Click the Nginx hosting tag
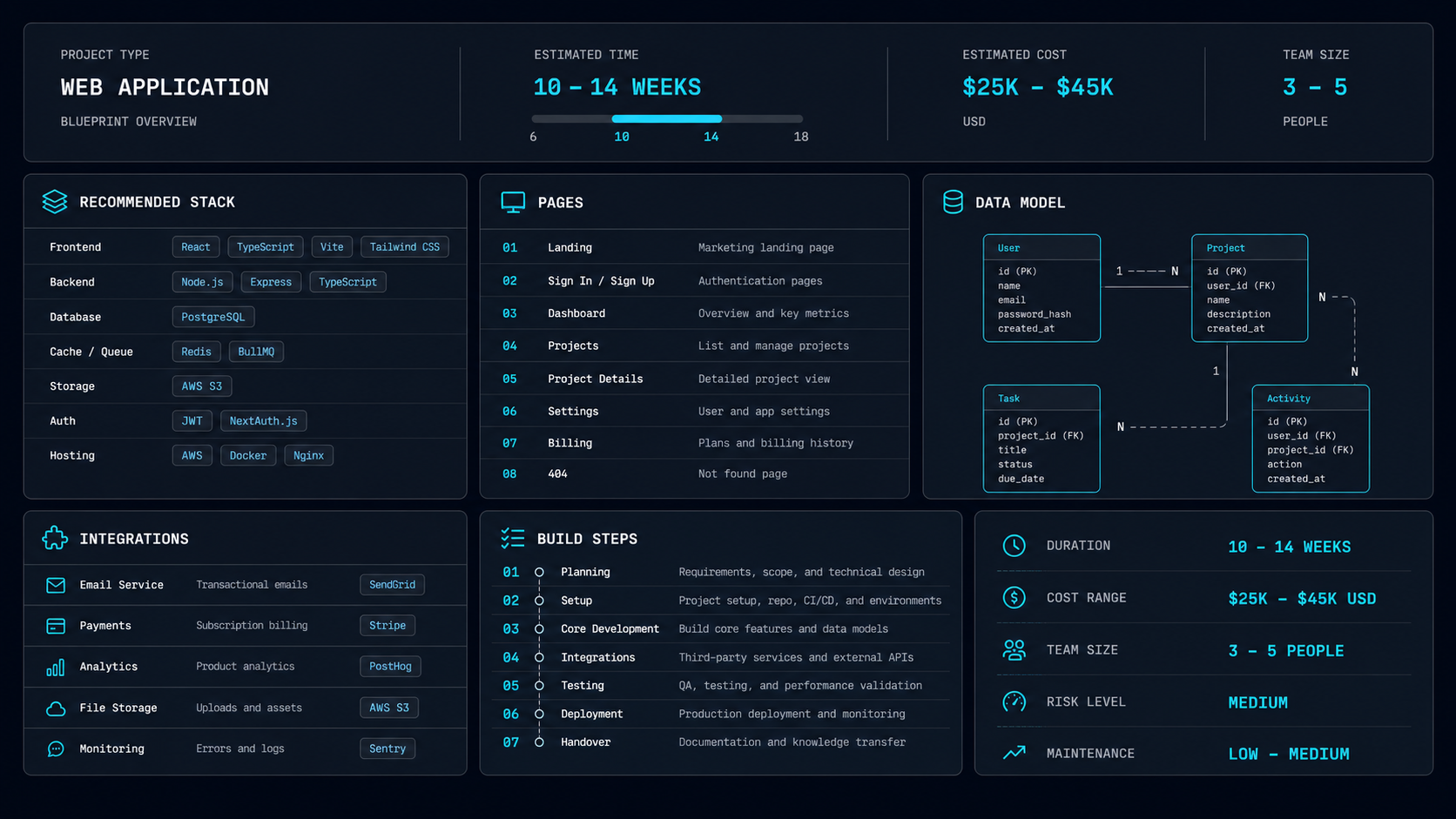 click(x=309, y=455)
